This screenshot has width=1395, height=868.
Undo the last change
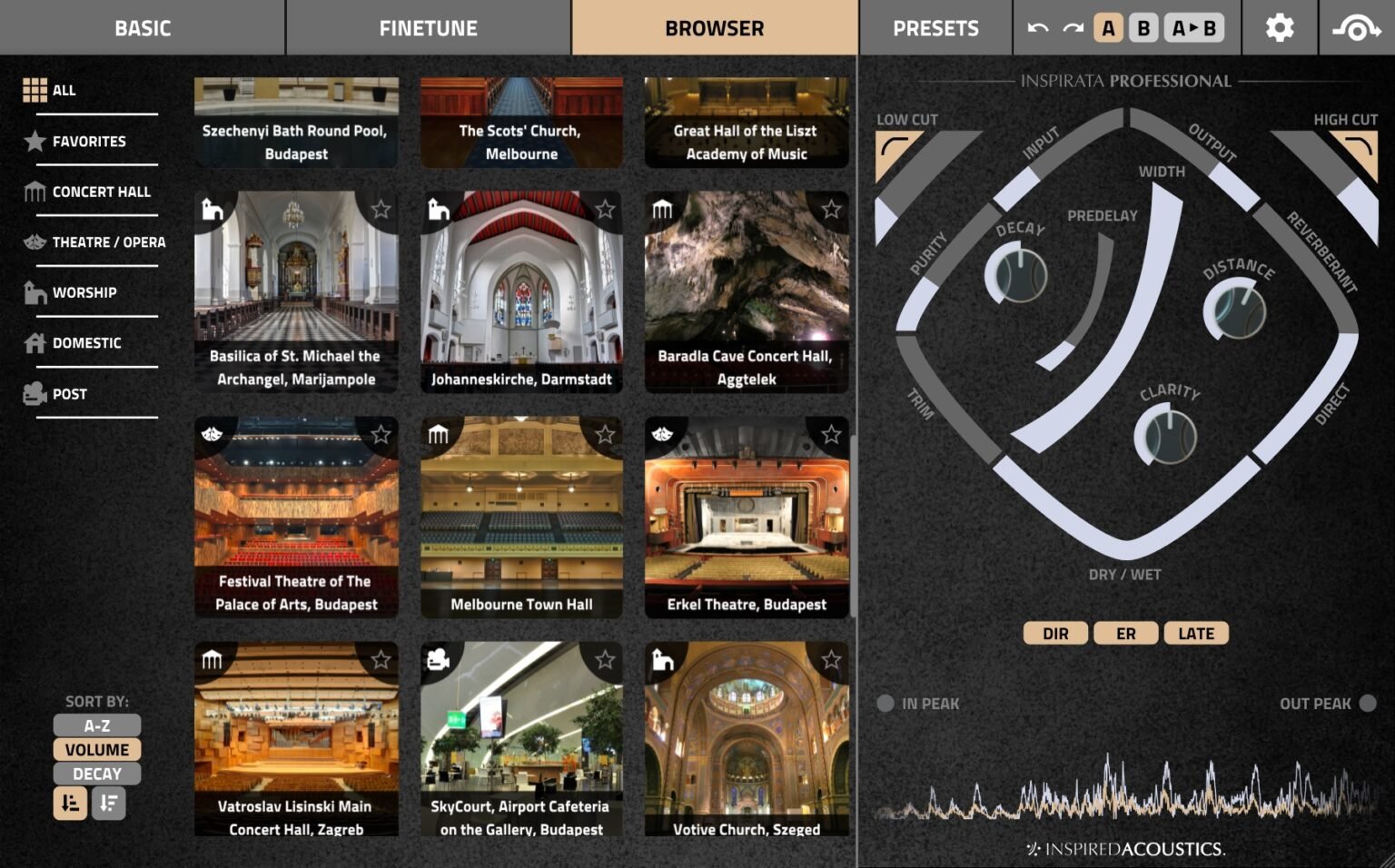point(1037,28)
